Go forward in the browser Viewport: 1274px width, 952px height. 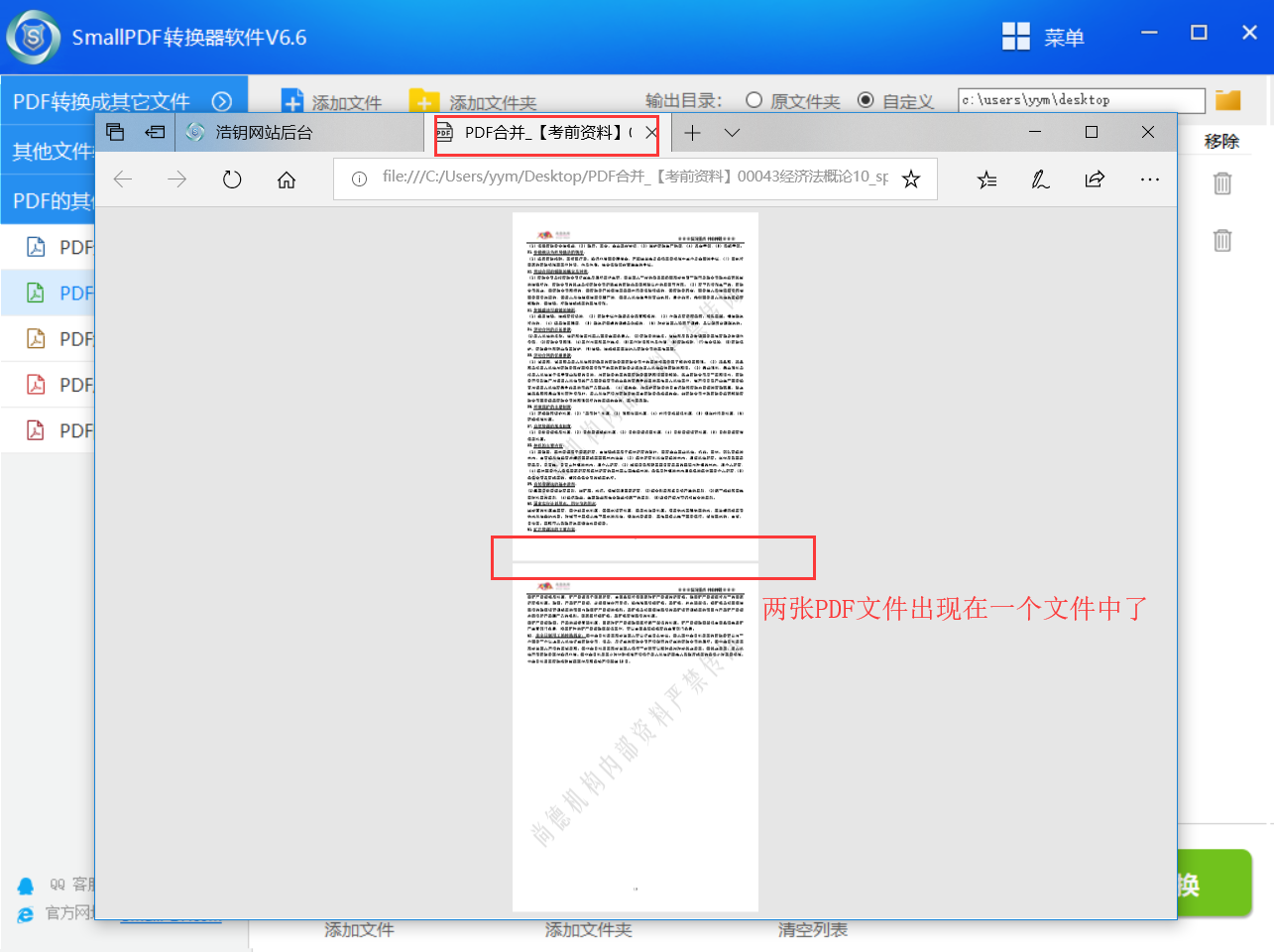(x=177, y=179)
